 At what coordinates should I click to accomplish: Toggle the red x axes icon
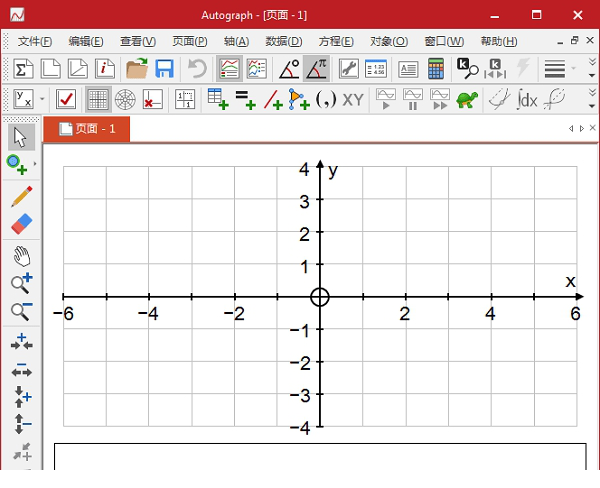pyautogui.click(x=152, y=99)
